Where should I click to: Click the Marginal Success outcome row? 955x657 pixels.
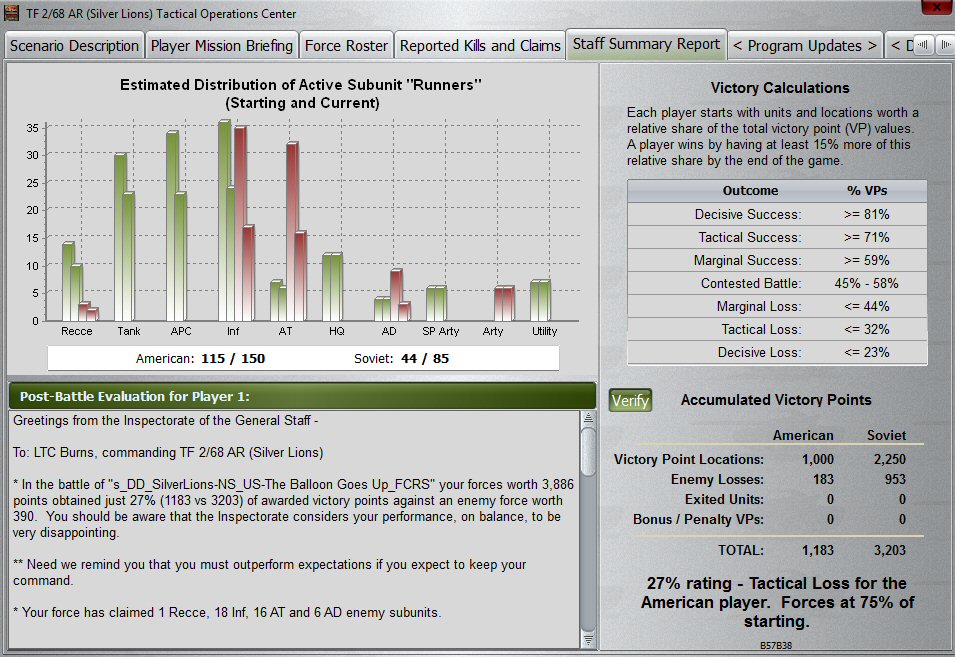click(777, 261)
